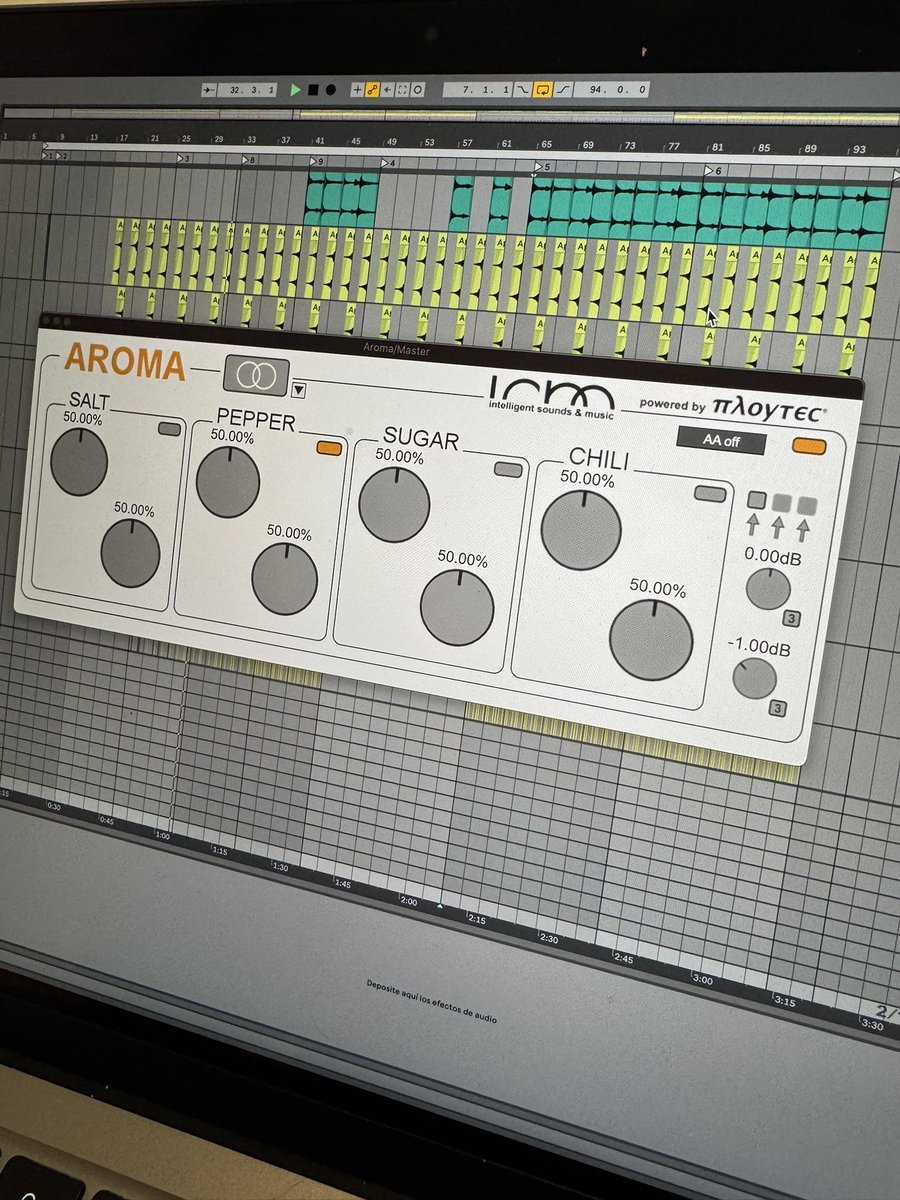Toggle the Follow arrow button in transport

point(207,89)
